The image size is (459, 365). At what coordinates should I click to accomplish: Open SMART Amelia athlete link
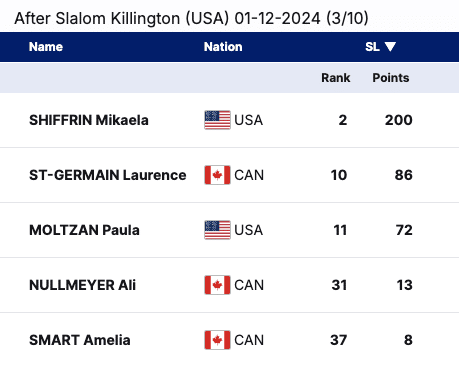80,340
